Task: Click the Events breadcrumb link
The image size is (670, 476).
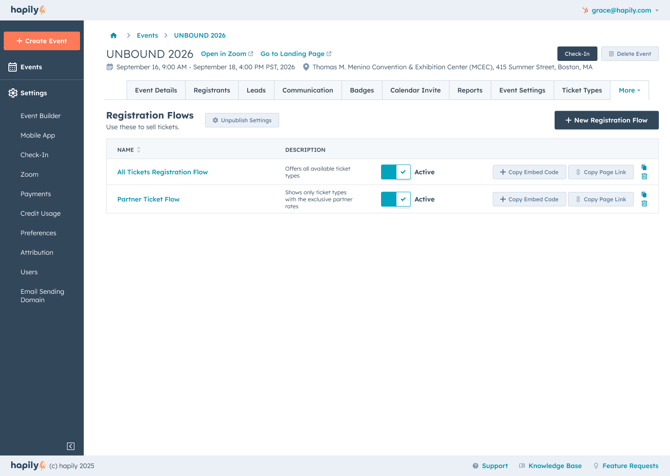Action: point(147,35)
